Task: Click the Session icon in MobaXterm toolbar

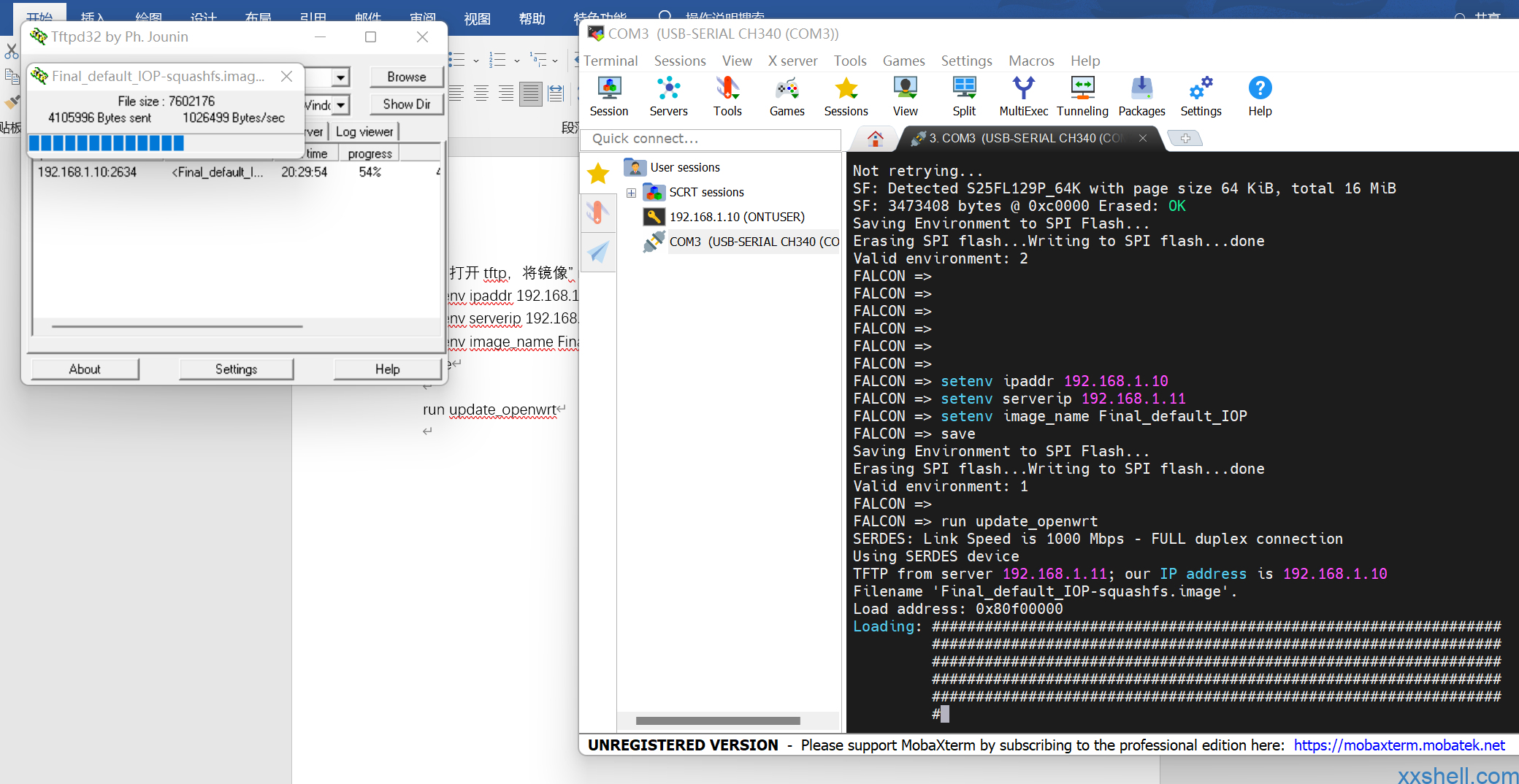Action: [x=608, y=96]
